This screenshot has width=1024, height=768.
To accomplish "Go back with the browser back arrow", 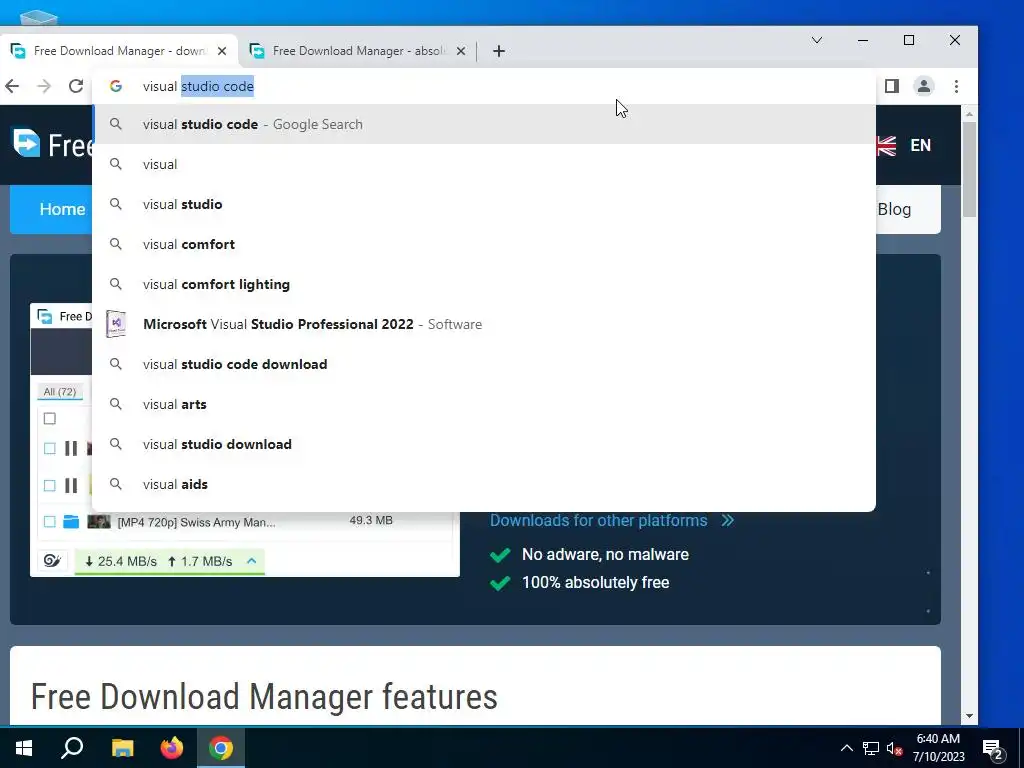I will [12, 86].
